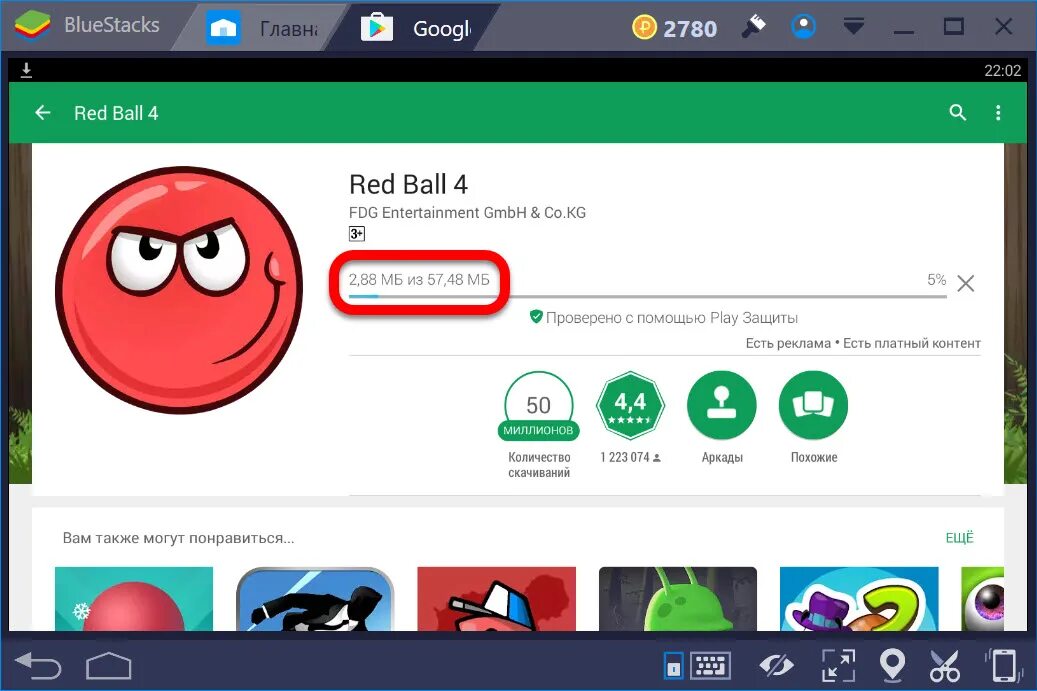1037x691 pixels.
Task: Open the BlueStacks account profile icon
Action: (803, 27)
